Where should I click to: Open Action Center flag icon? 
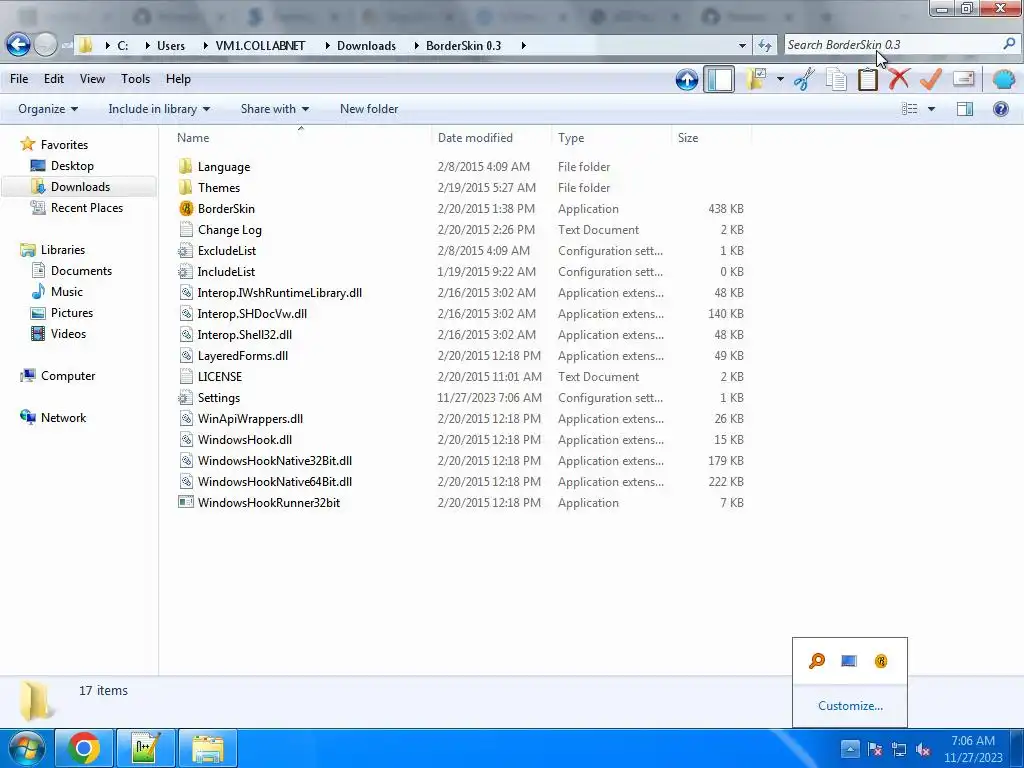click(875, 749)
